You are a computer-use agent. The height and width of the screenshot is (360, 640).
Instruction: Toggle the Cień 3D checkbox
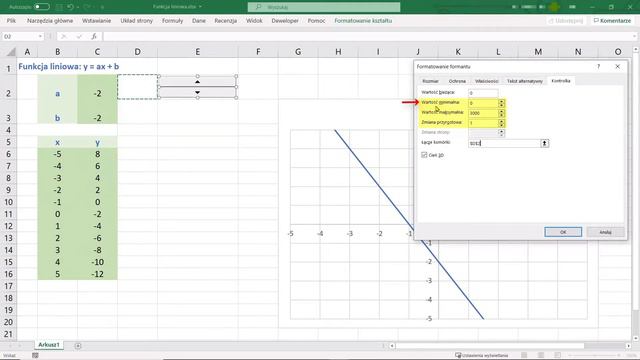(x=424, y=155)
